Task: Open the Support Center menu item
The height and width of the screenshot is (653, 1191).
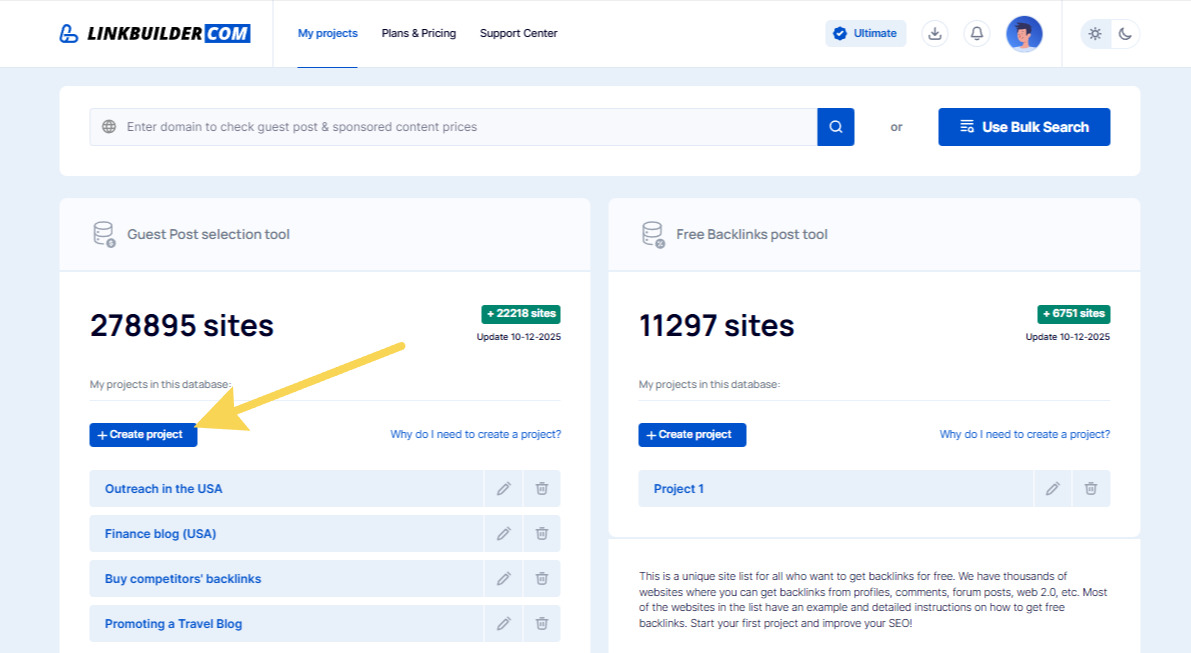Action: click(518, 33)
